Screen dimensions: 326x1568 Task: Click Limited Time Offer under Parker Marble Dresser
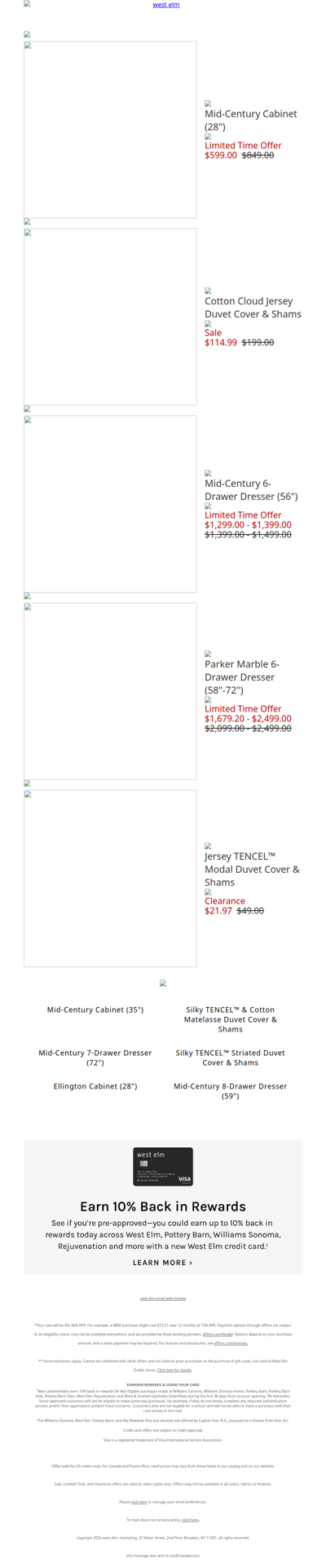(243, 709)
